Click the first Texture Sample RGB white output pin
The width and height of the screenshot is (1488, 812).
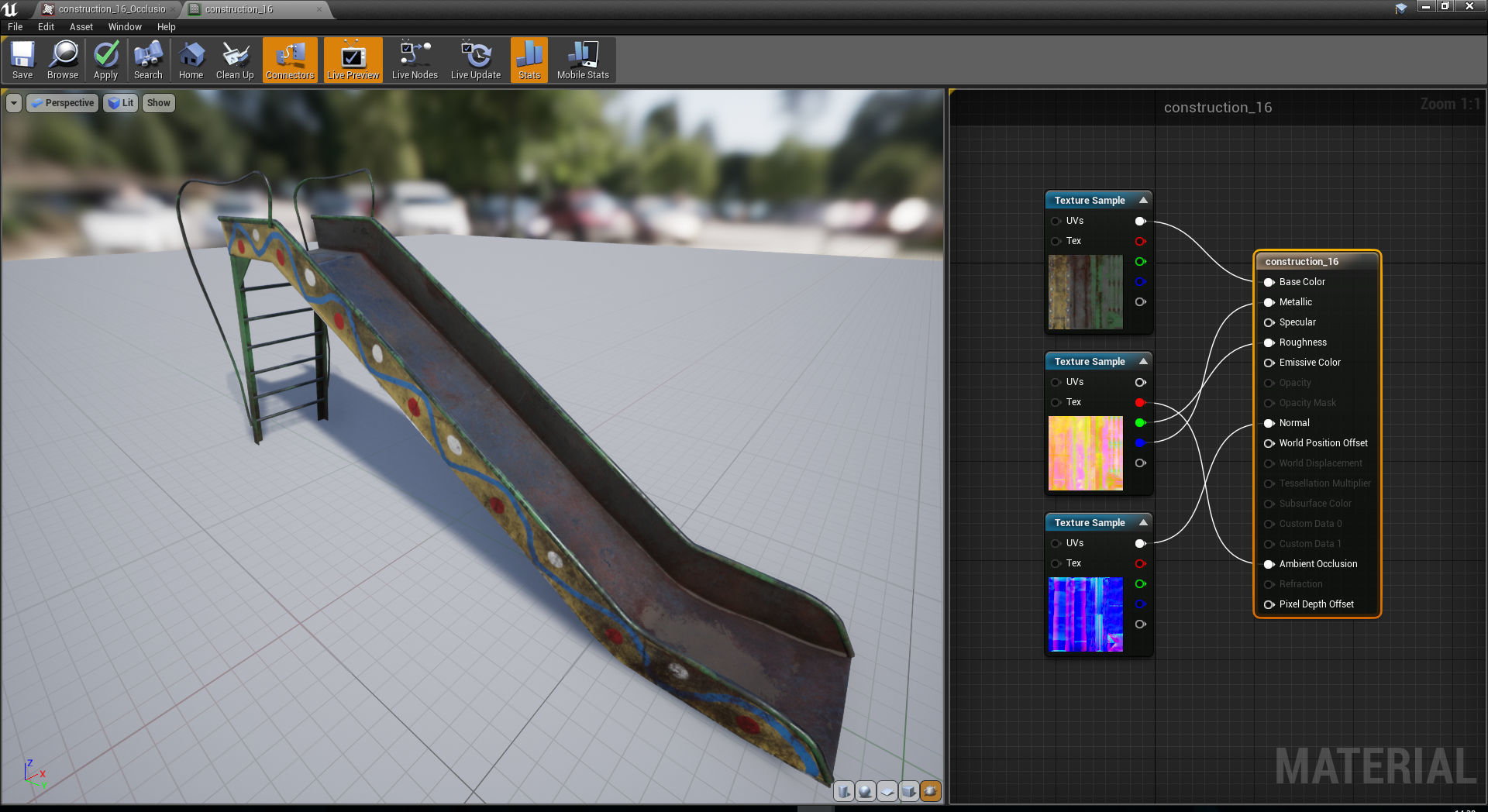click(x=1140, y=221)
